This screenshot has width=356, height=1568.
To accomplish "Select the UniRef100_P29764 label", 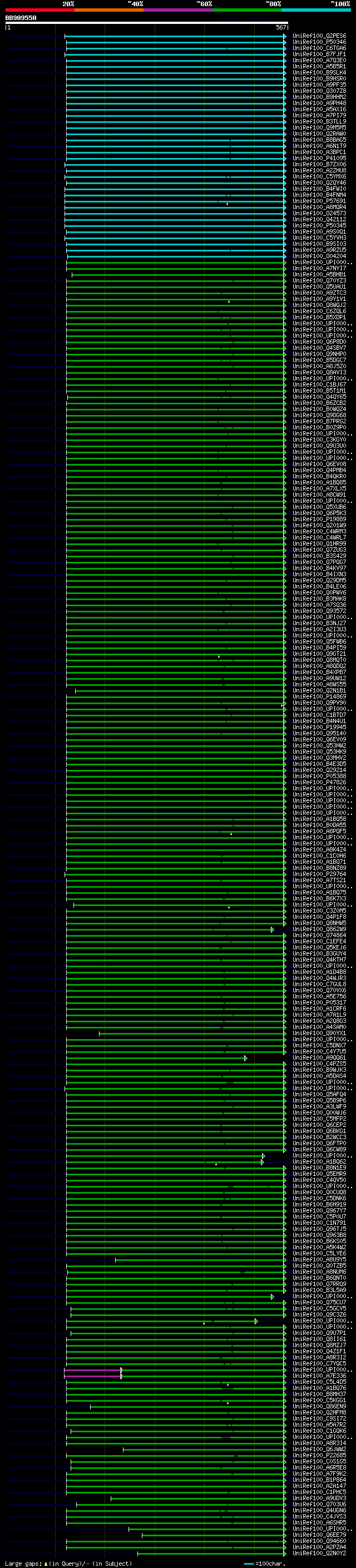I will point(319,874).
